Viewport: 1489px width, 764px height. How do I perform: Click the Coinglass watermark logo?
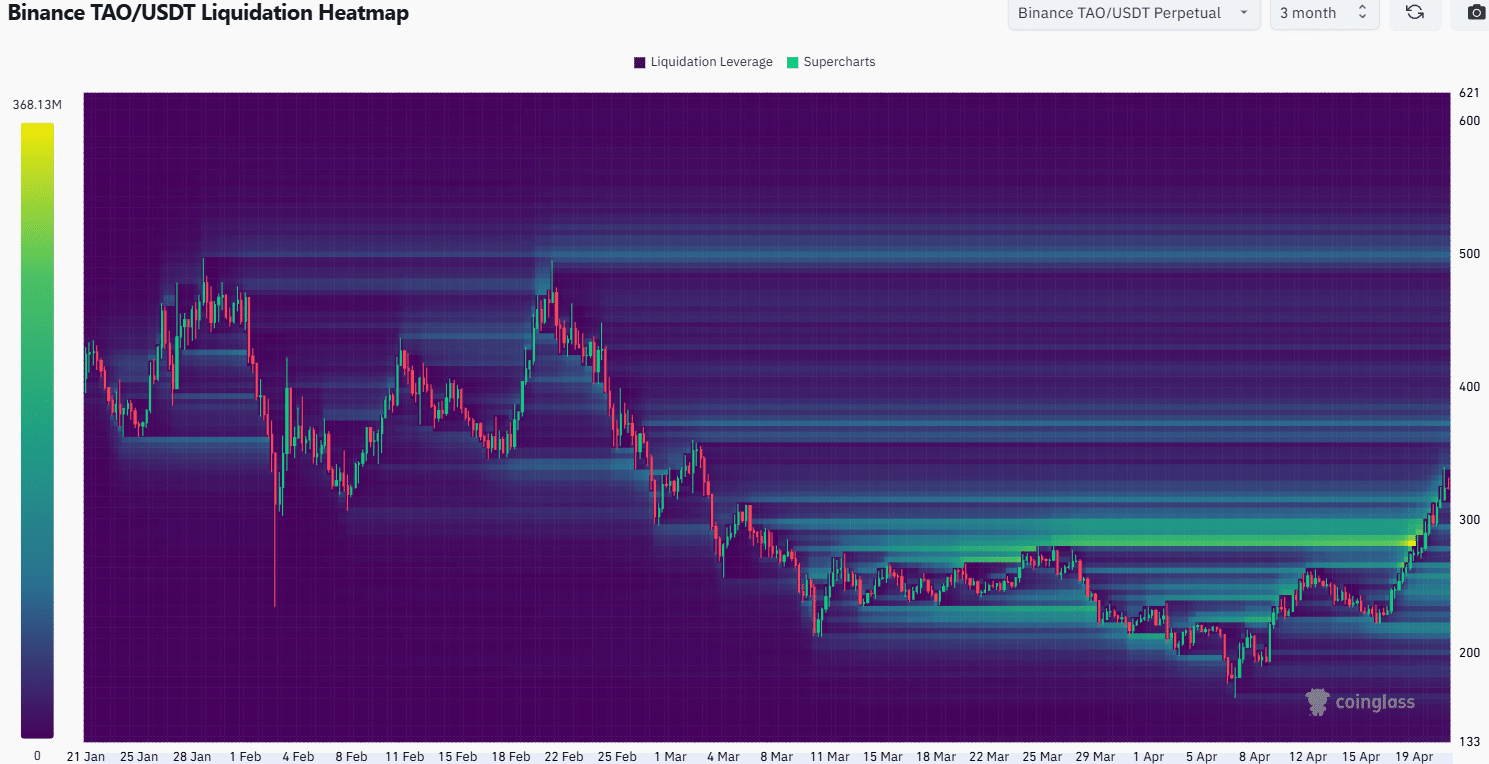pyautogui.click(x=1360, y=701)
